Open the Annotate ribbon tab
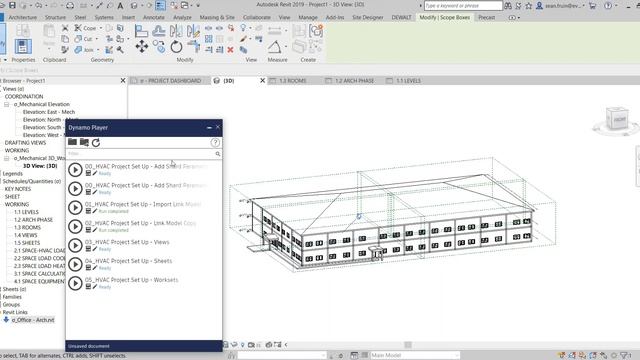 pyautogui.click(x=153, y=18)
